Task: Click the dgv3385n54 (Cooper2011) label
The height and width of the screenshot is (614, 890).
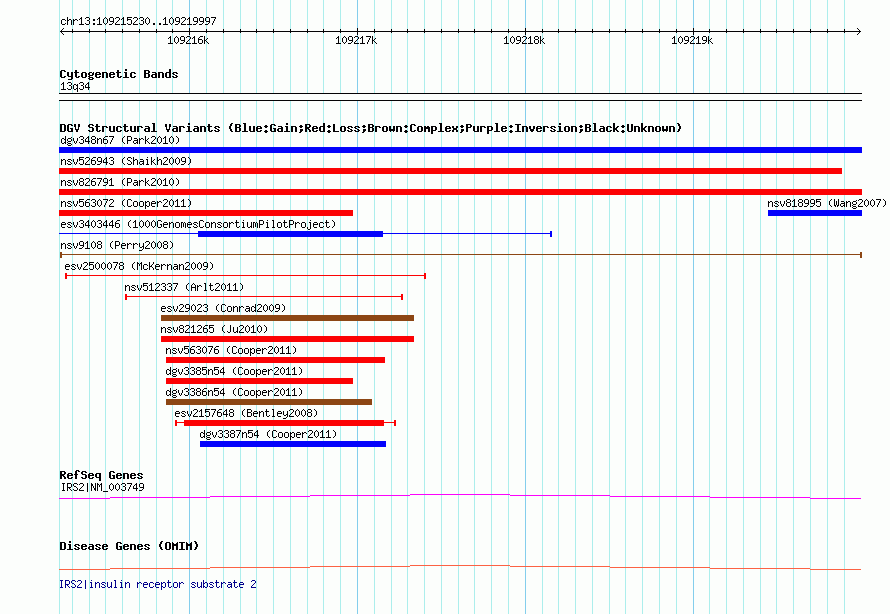Action: pos(234,371)
